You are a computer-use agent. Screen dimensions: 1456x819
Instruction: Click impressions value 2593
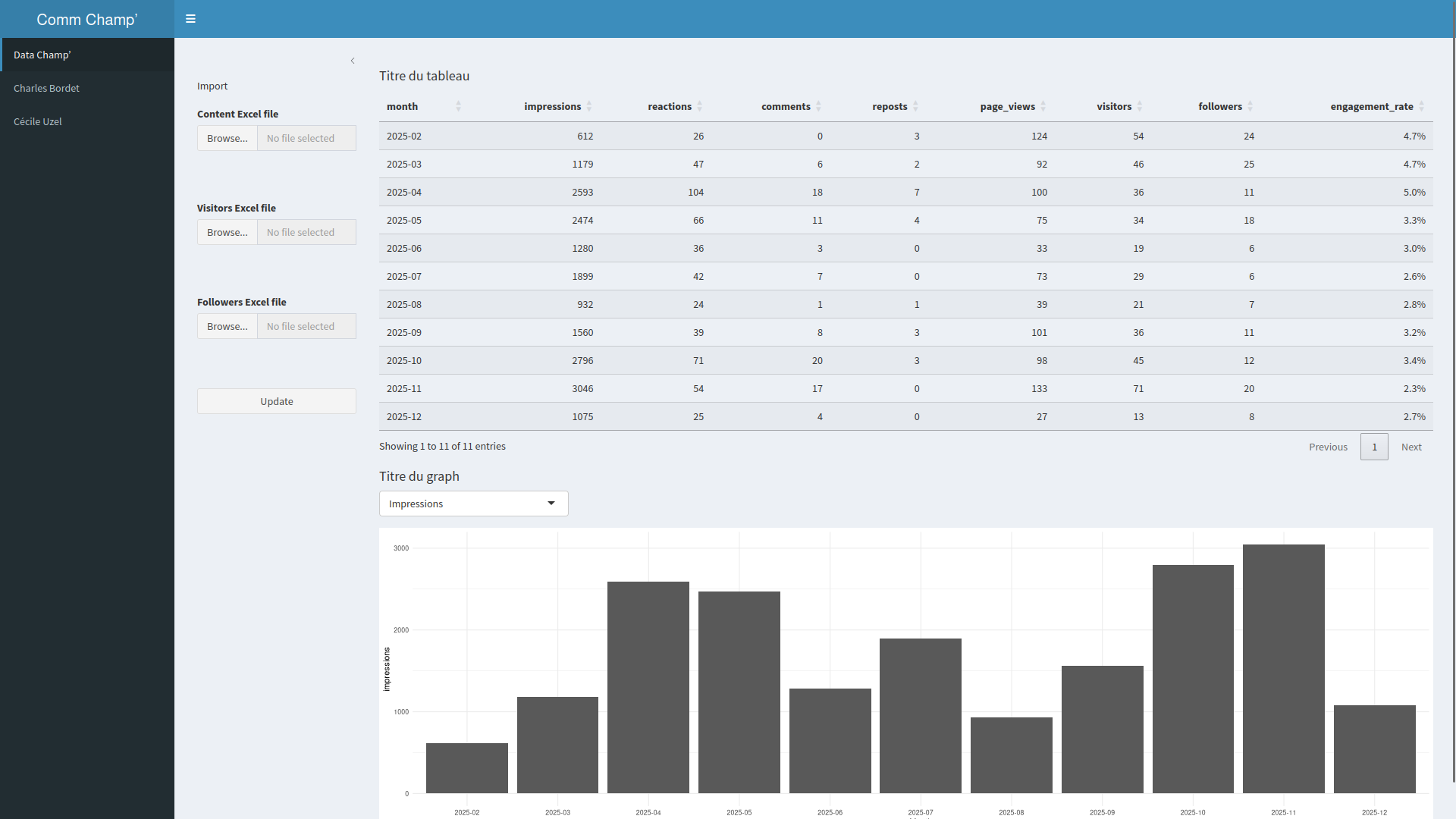point(582,192)
